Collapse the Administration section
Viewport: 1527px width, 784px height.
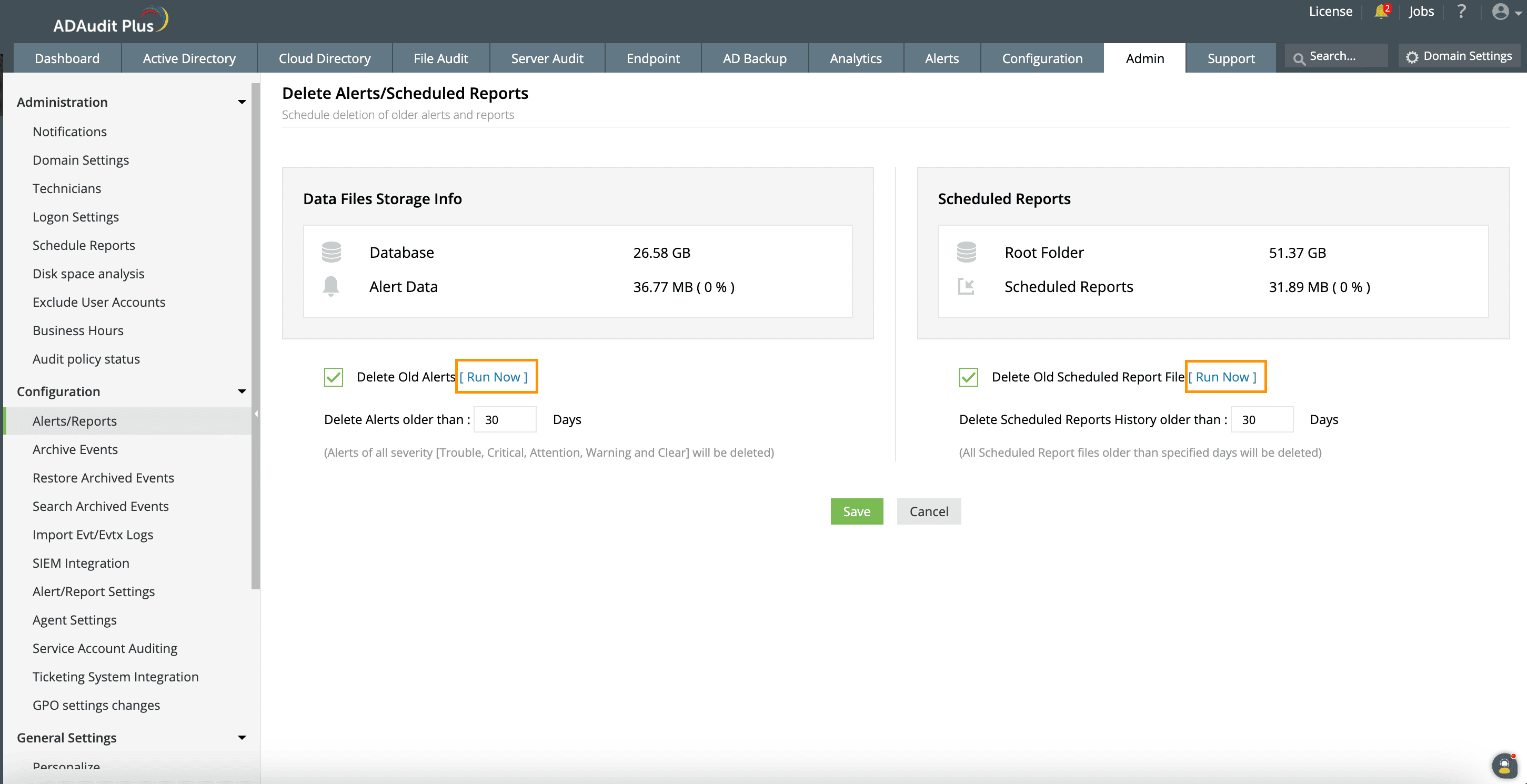(242, 102)
